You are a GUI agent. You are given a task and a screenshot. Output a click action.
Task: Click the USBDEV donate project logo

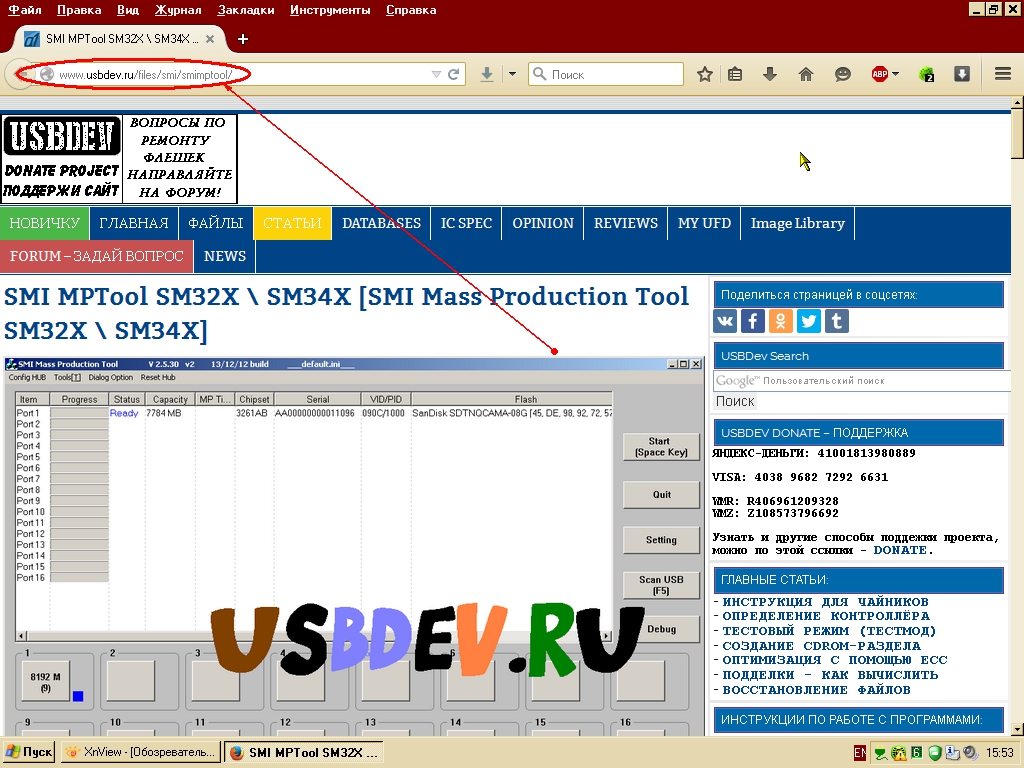point(61,158)
